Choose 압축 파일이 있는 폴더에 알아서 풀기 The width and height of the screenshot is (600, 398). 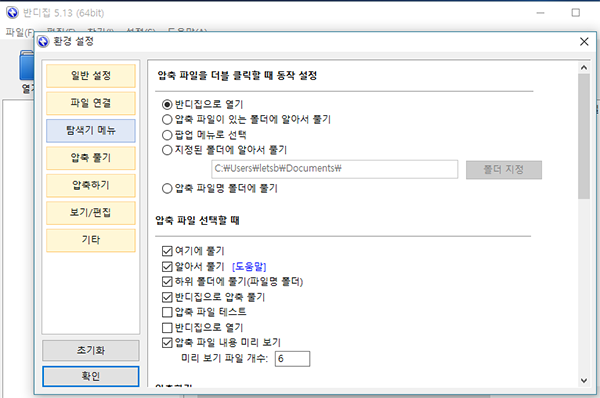point(167,119)
